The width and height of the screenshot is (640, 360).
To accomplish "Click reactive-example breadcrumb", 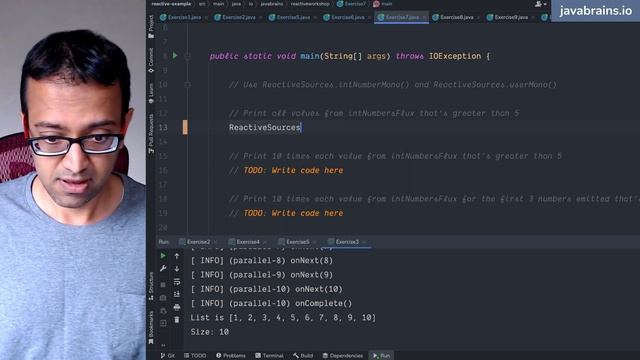I will pos(171,4).
